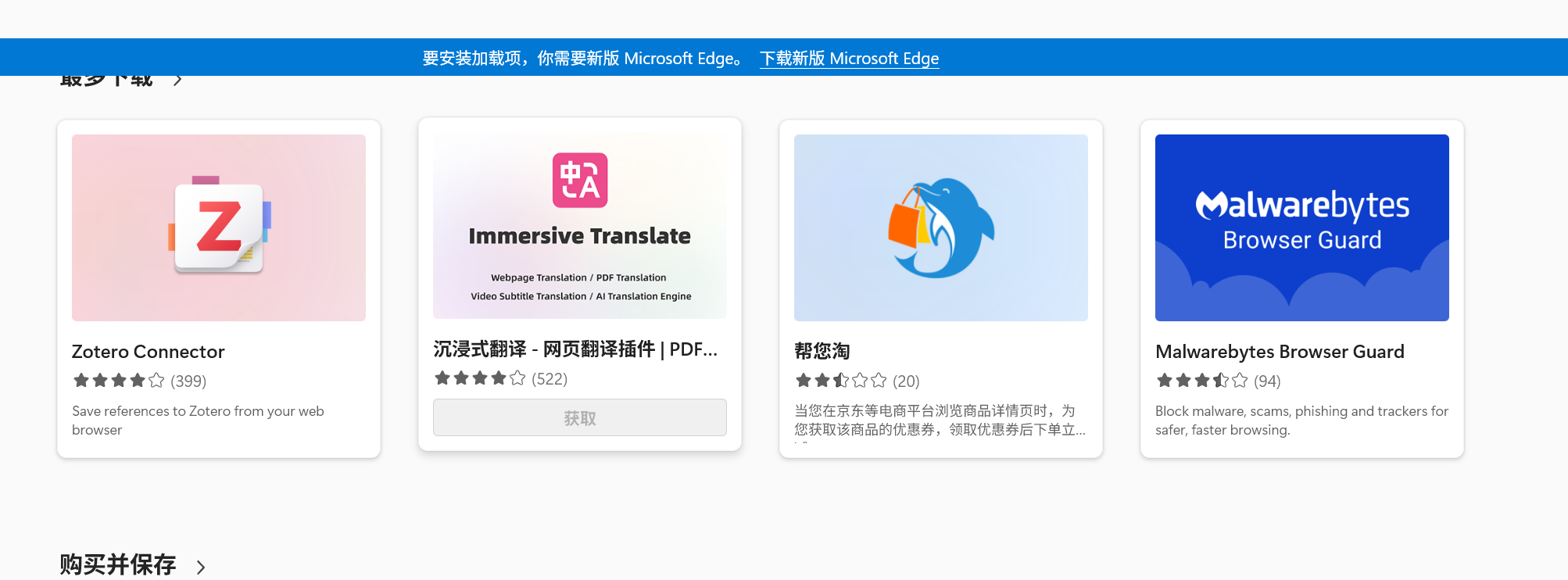Click 'Block malware, scams, phishing' description
The width and height of the screenshot is (1568, 580).
tap(1301, 421)
